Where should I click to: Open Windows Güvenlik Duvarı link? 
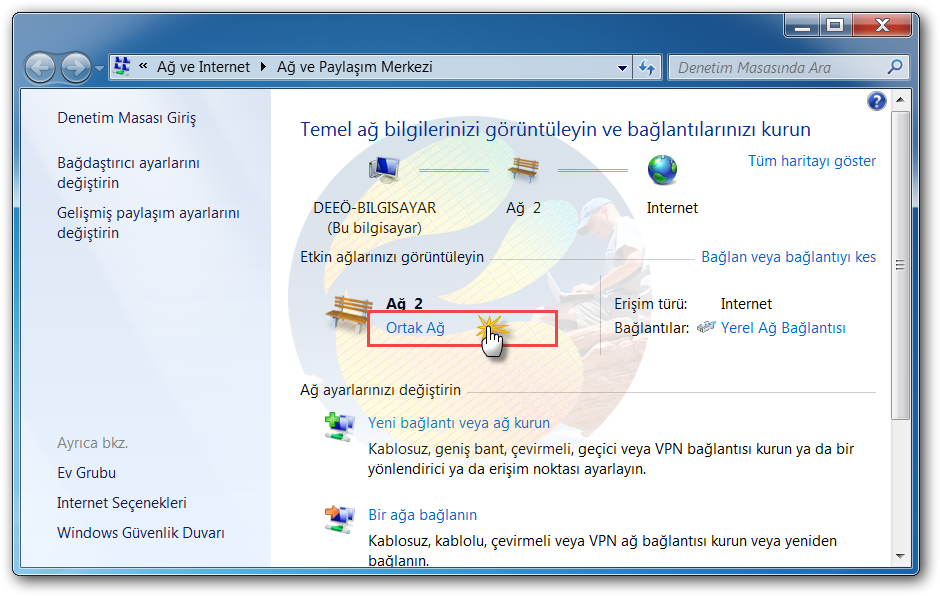pyautogui.click(x=141, y=533)
